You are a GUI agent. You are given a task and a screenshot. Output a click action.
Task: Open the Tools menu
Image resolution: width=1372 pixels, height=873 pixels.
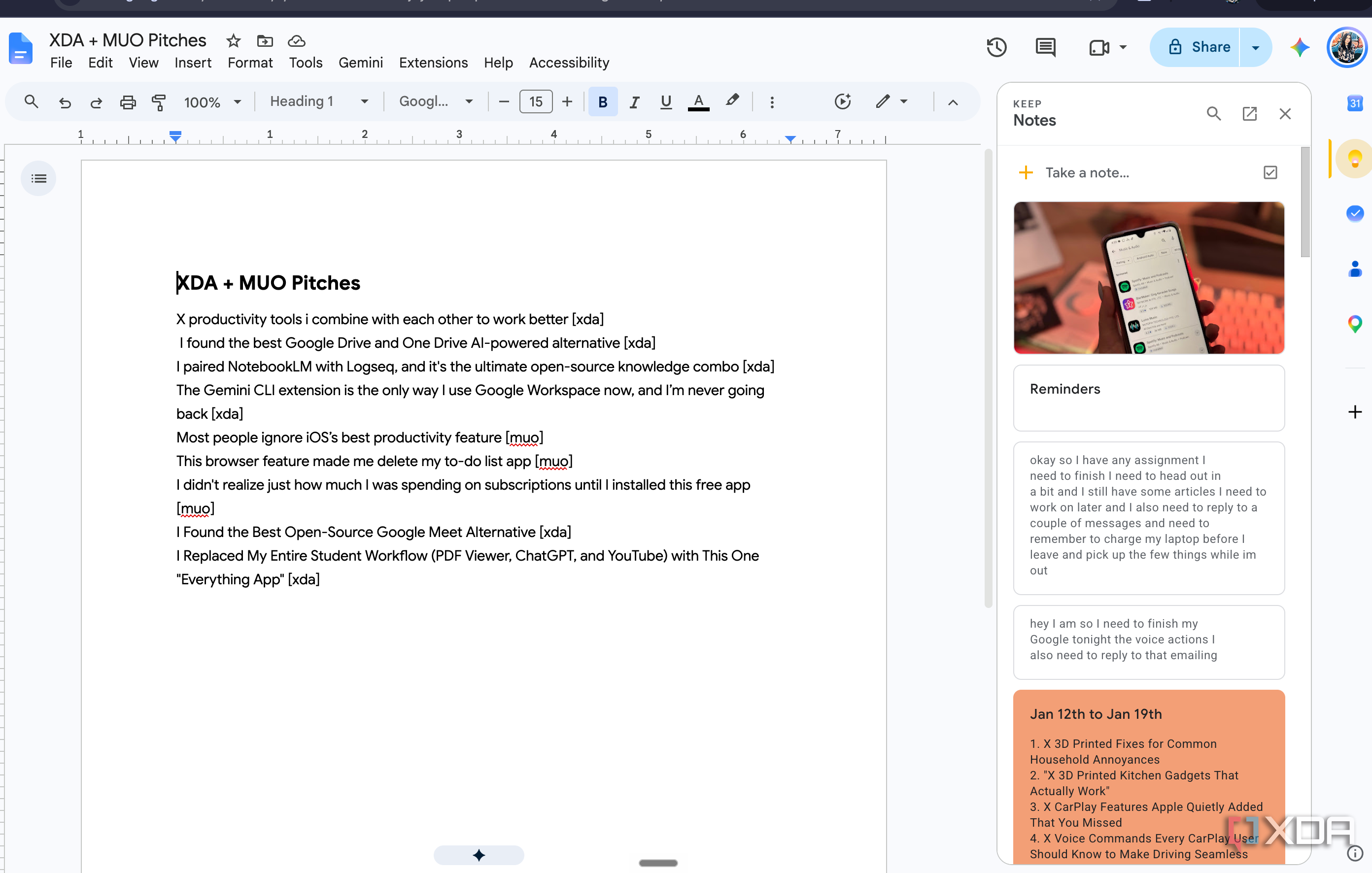tap(306, 63)
